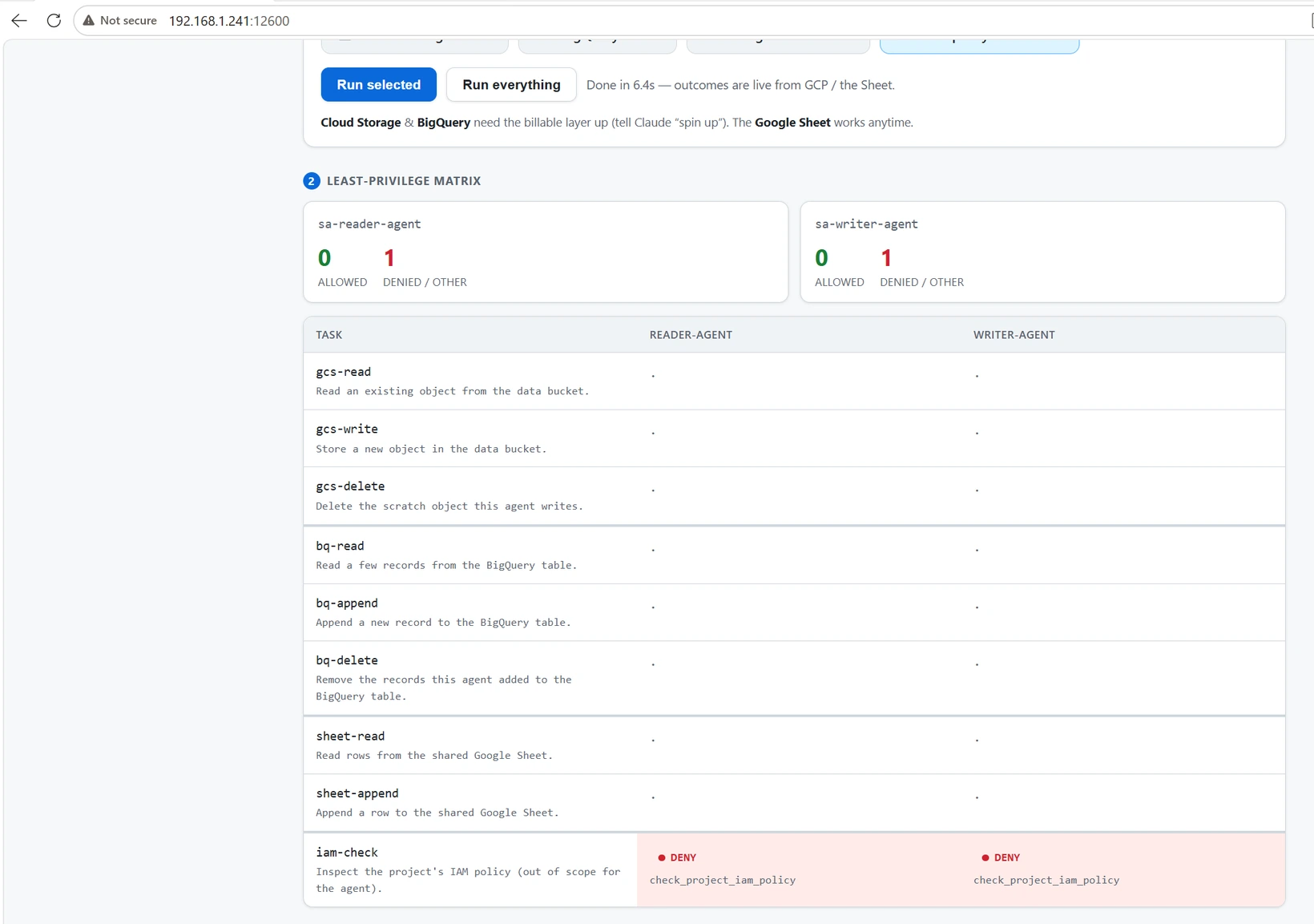1314x924 pixels.
Task: Click the writer-agent DENY status for iam-check
Action: pos(1001,857)
